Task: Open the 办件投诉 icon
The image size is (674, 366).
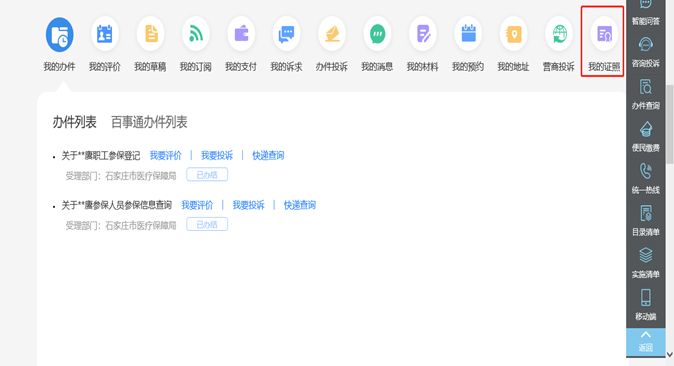Action: (332, 34)
